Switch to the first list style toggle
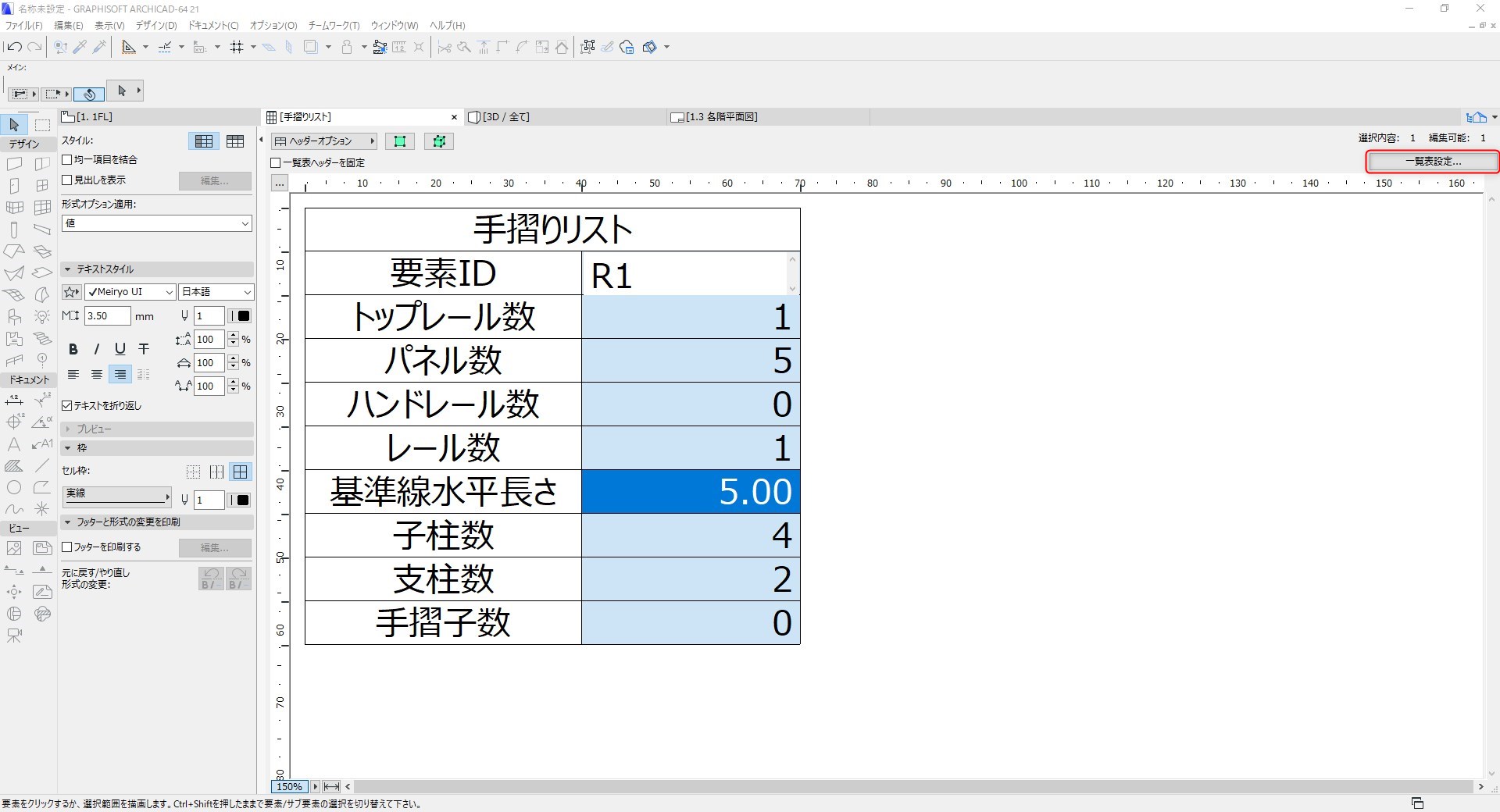 pyautogui.click(x=204, y=141)
